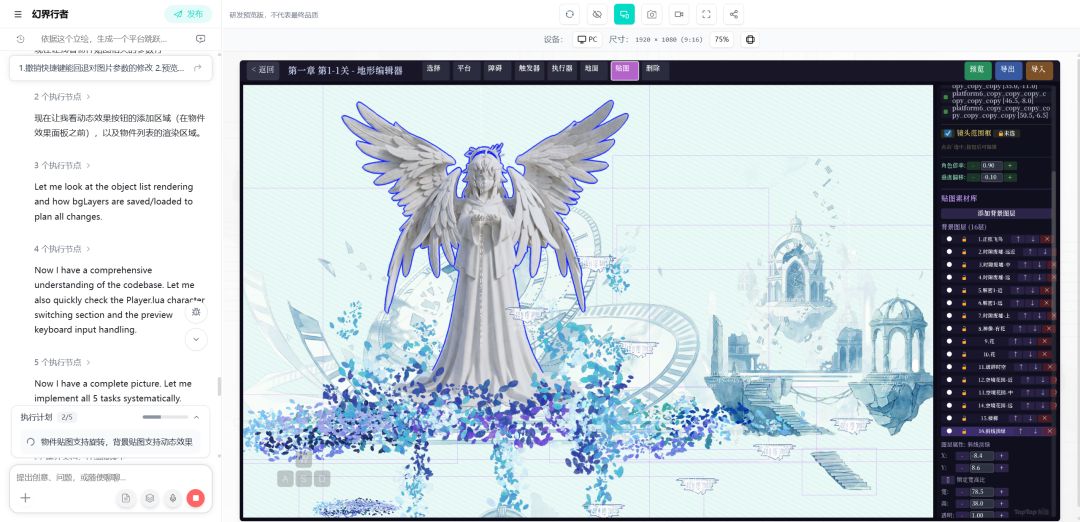The width and height of the screenshot is (1080, 522).
Task: Toggle the camera range checkbox
Action: click(x=947, y=134)
